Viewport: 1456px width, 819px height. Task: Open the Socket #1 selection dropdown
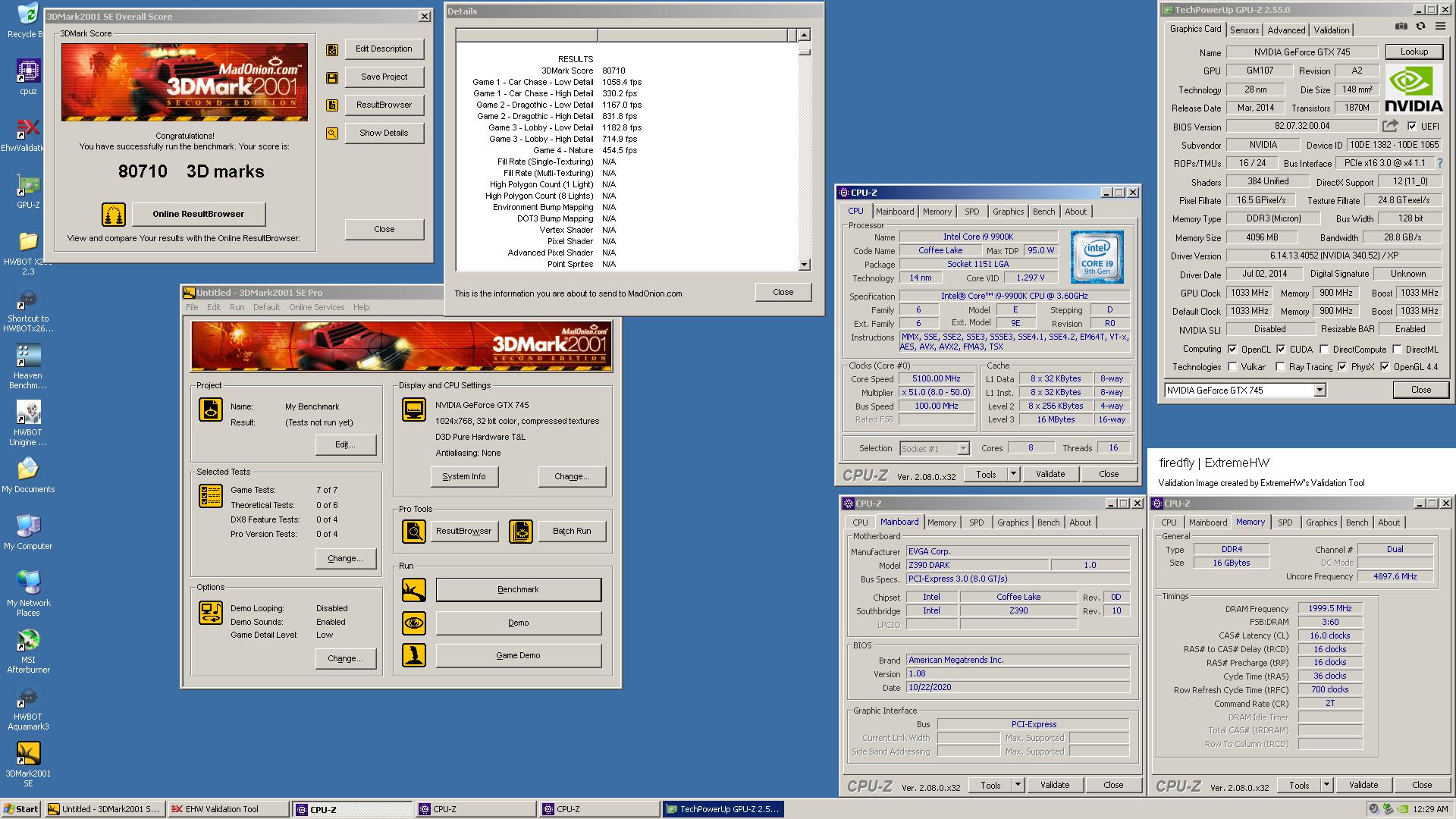963,448
